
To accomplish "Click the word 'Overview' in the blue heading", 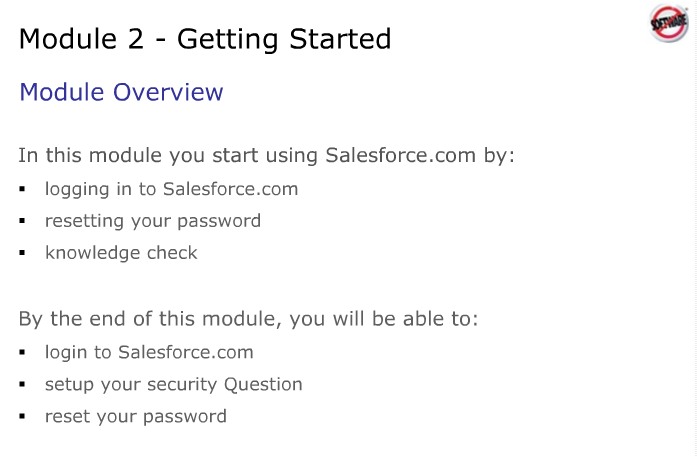I will 167,93.
